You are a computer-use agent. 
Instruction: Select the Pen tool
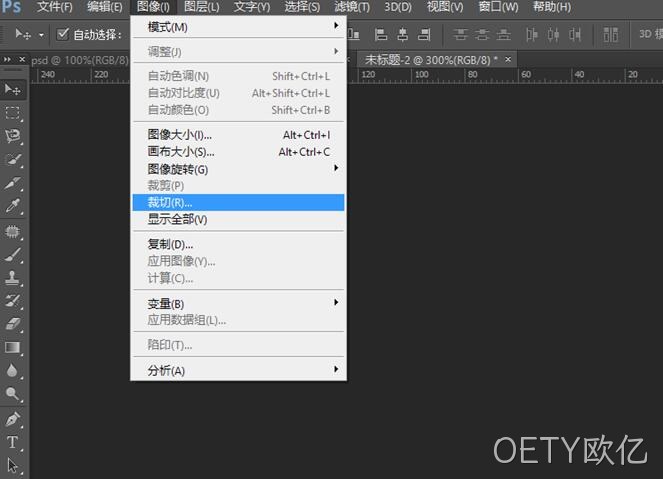pyautogui.click(x=12, y=419)
